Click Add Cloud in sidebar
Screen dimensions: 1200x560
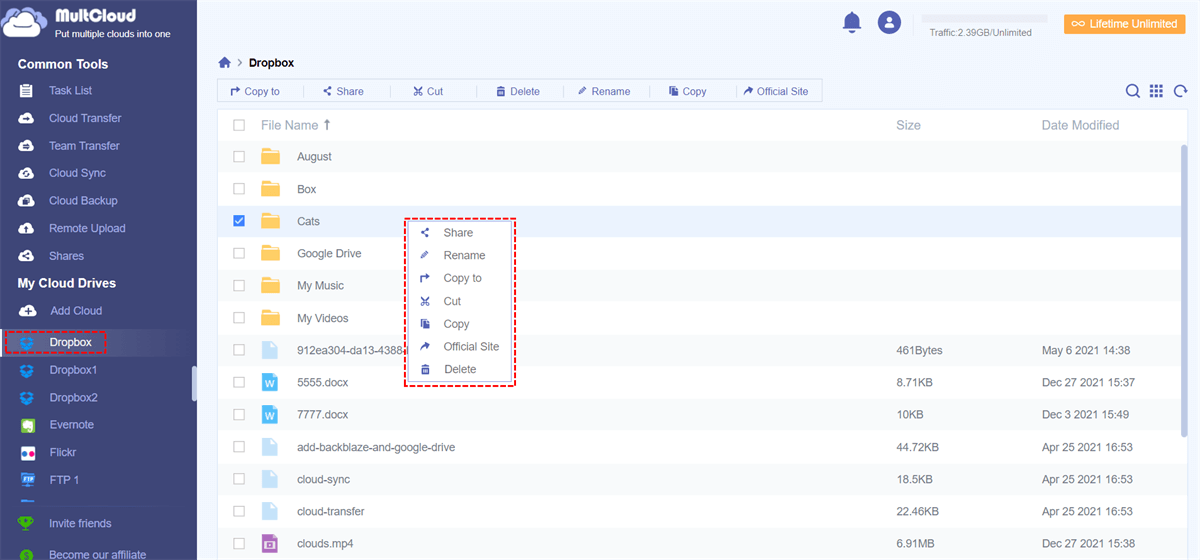point(75,311)
